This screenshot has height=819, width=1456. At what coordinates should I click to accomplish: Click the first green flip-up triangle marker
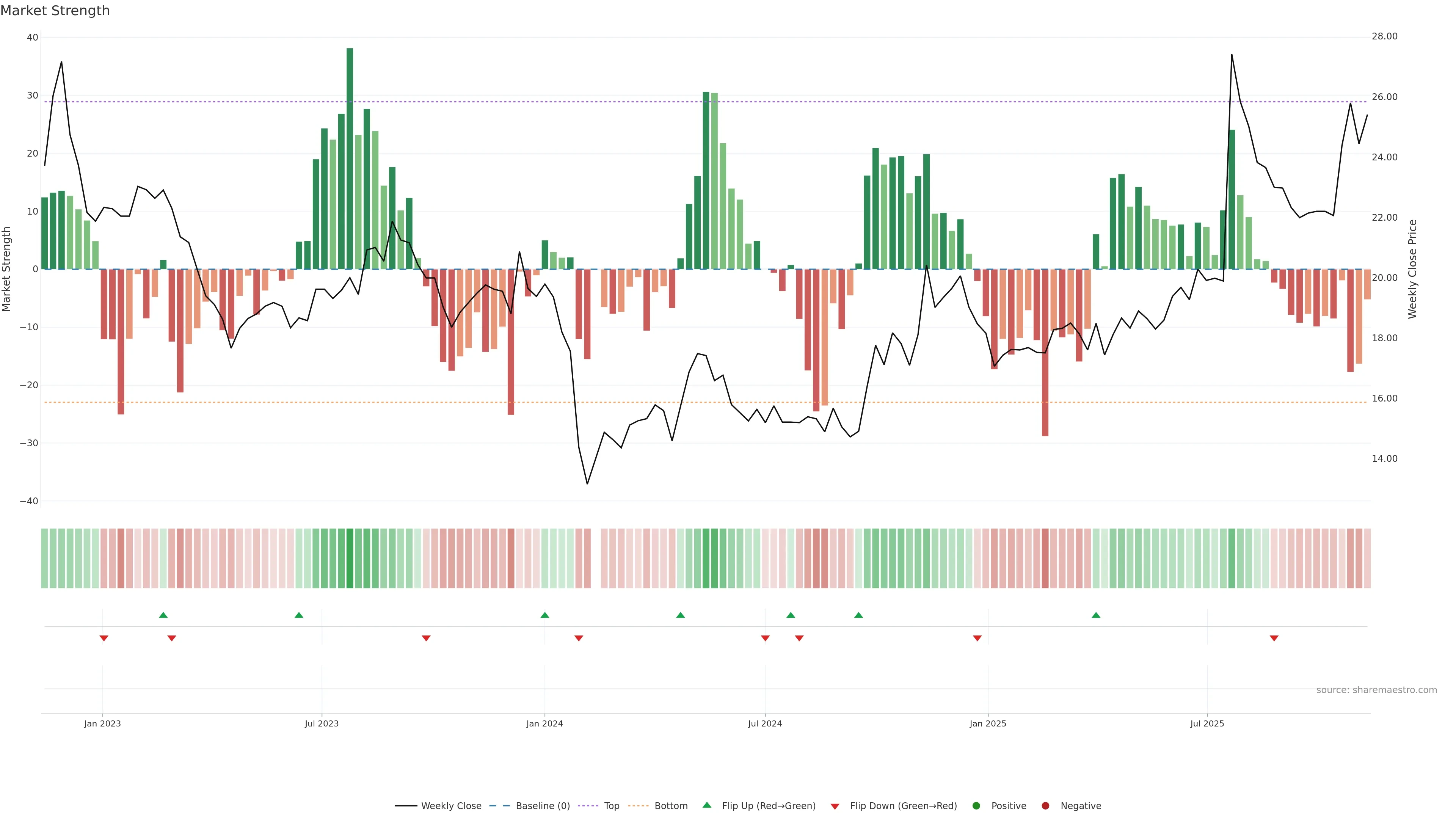163,615
